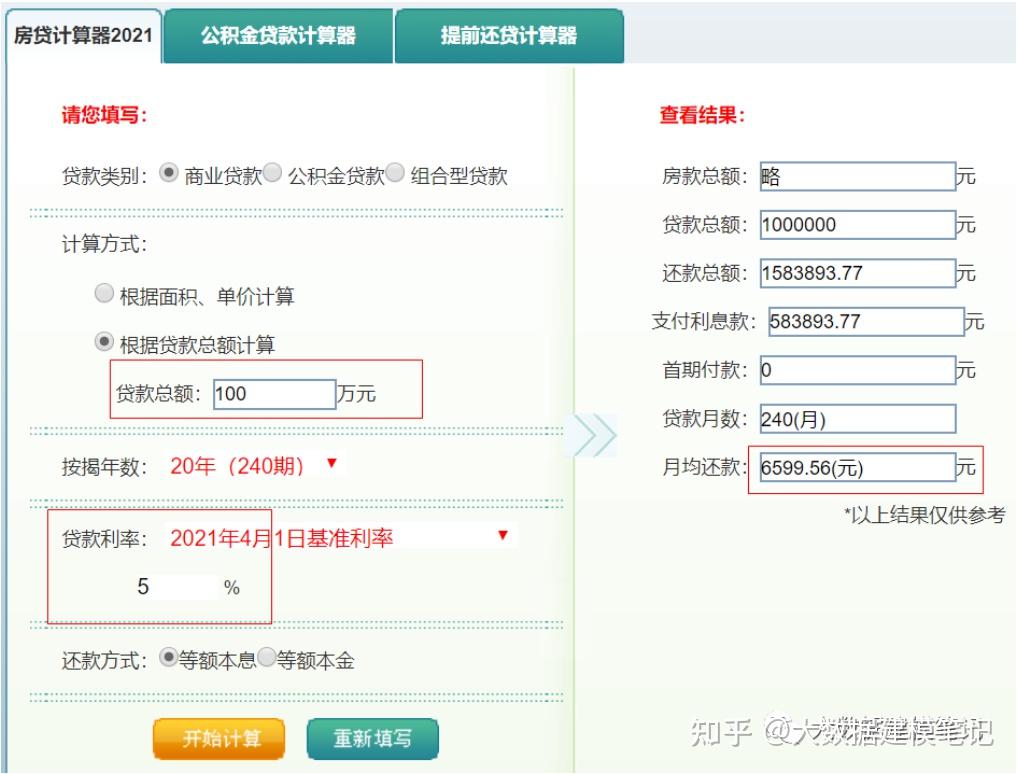Select 根据面积、单价计算 calculation method
Screen dimensions: 1020x774
pos(104,293)
